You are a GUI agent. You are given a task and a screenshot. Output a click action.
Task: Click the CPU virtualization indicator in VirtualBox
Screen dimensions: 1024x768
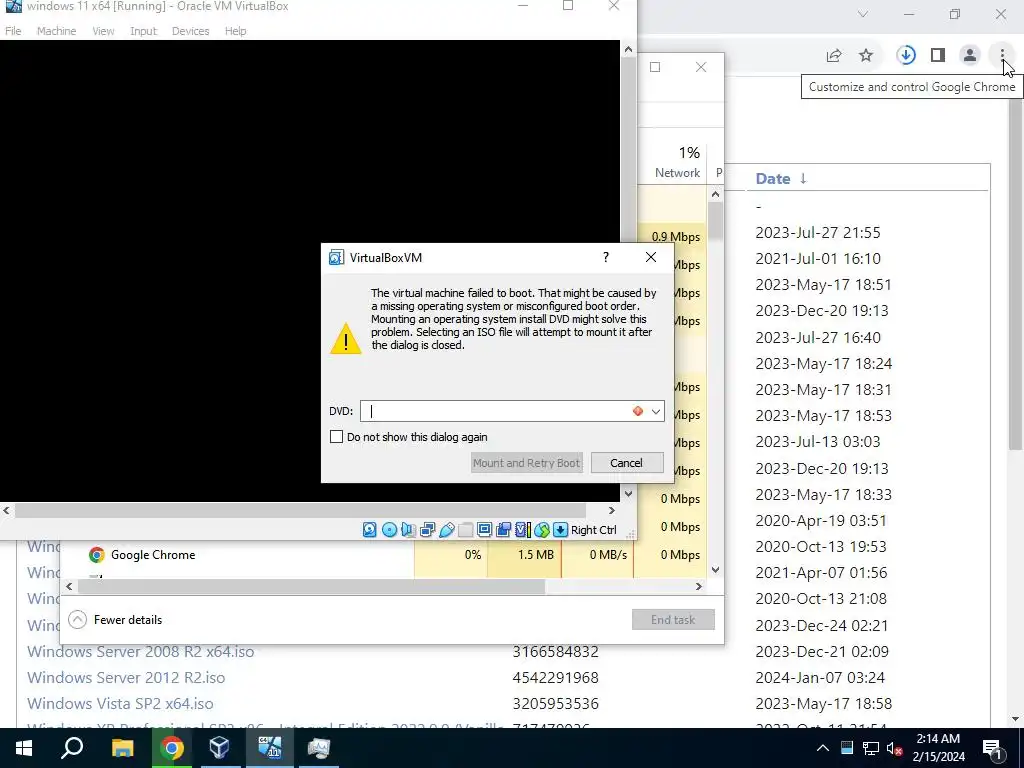coord(522,530)
